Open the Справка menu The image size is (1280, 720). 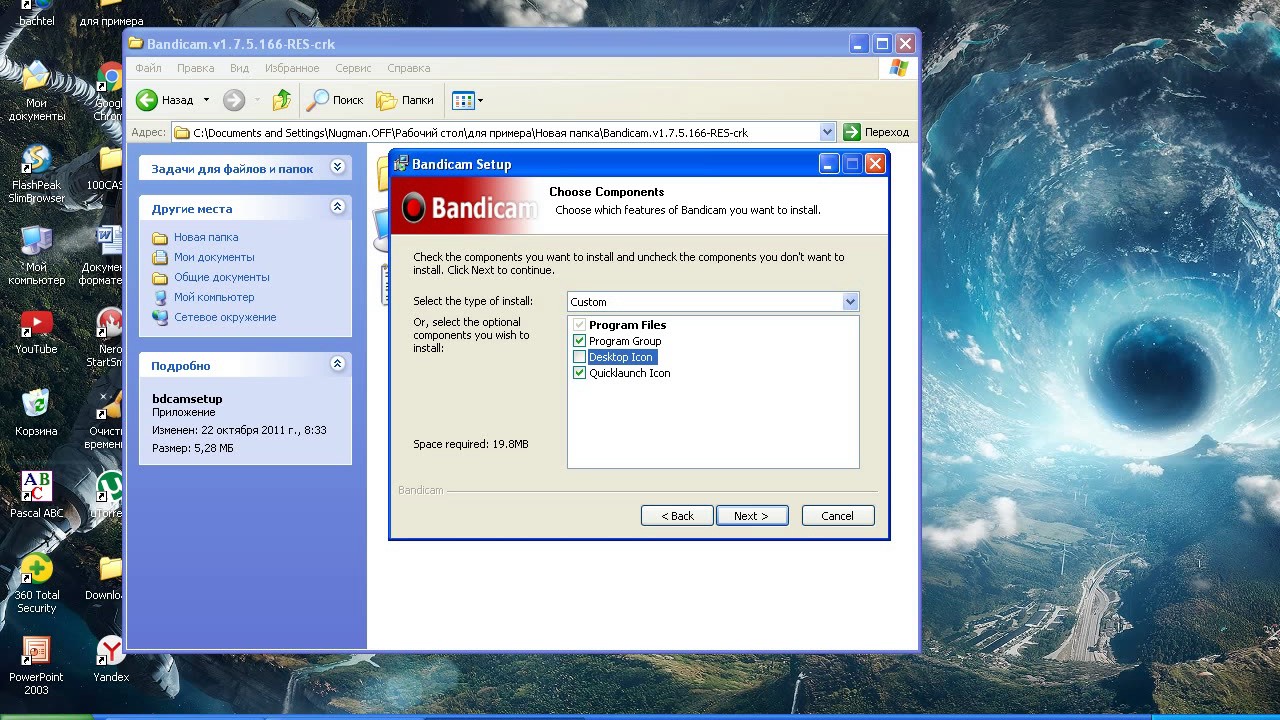coord(408,68)
